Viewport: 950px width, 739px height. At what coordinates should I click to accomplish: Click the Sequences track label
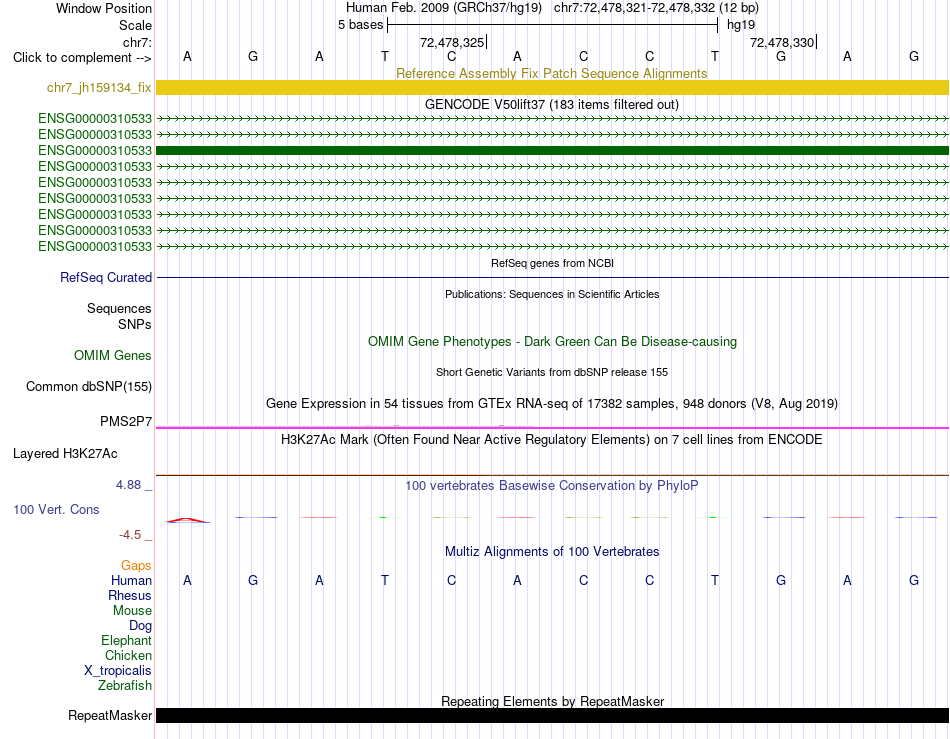pyautogui.click(x=119, y=308)
